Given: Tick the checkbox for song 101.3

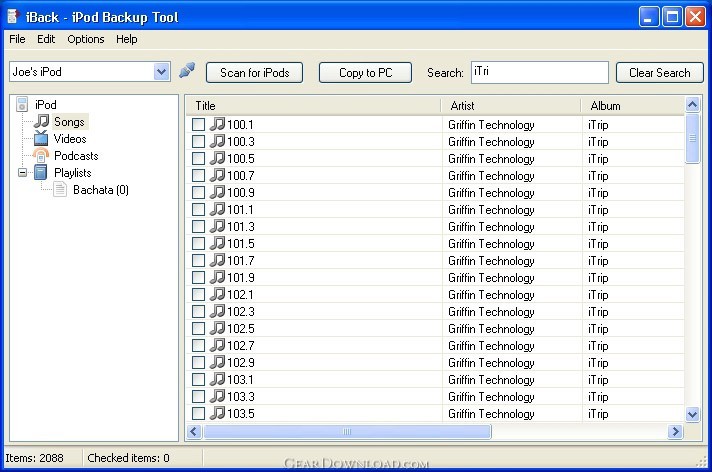Looking at the screenshot, I should point(198,226).
